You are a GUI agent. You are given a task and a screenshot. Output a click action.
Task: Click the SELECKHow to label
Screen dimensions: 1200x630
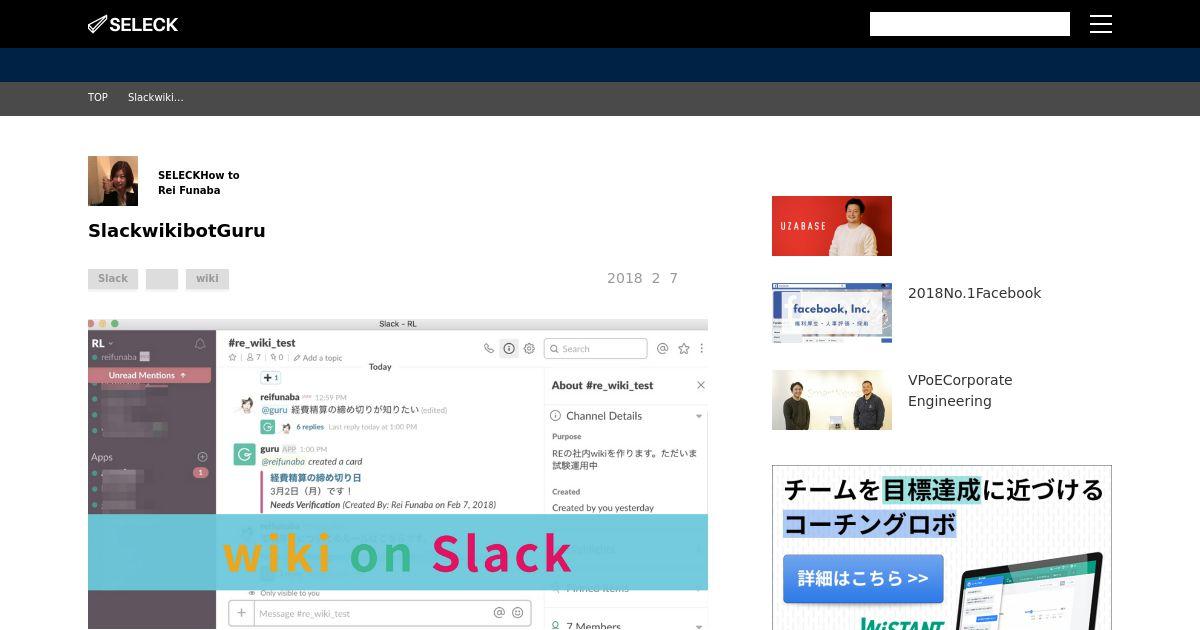pos(199,175)
